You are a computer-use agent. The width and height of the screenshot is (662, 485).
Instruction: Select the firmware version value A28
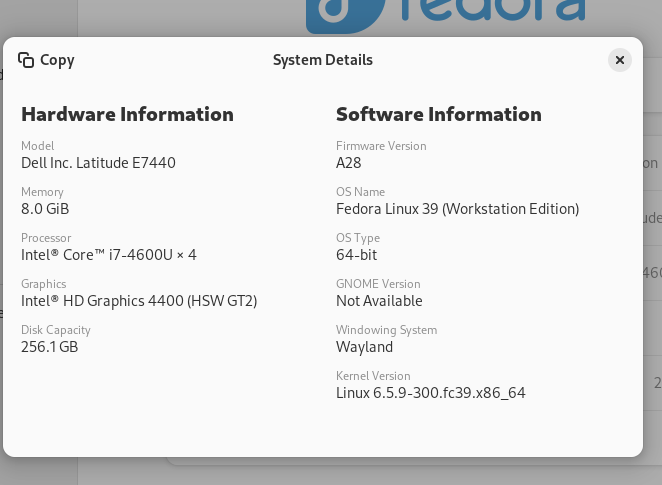349,163
